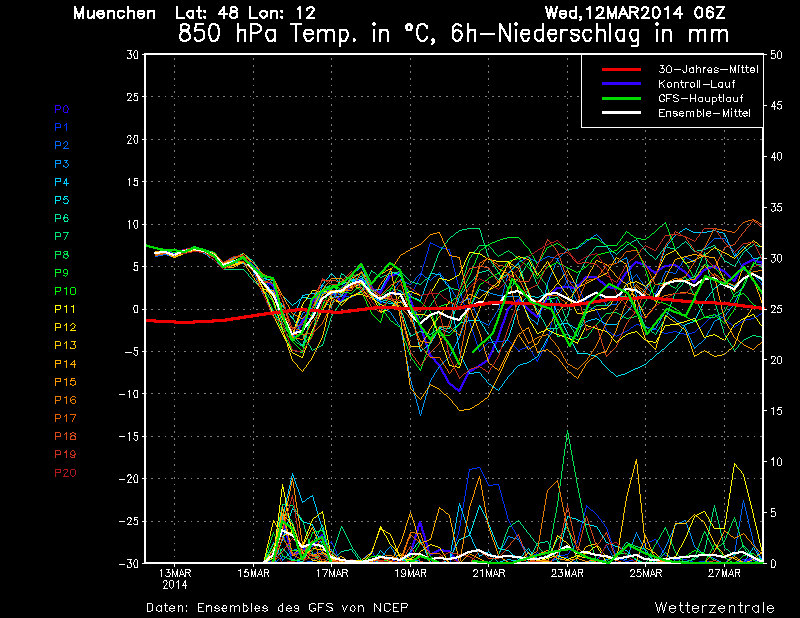Screen dimensions: 800x618
Task: Click the blue Kontroll-Lauf legend line
Action: (x=621, y=84)
